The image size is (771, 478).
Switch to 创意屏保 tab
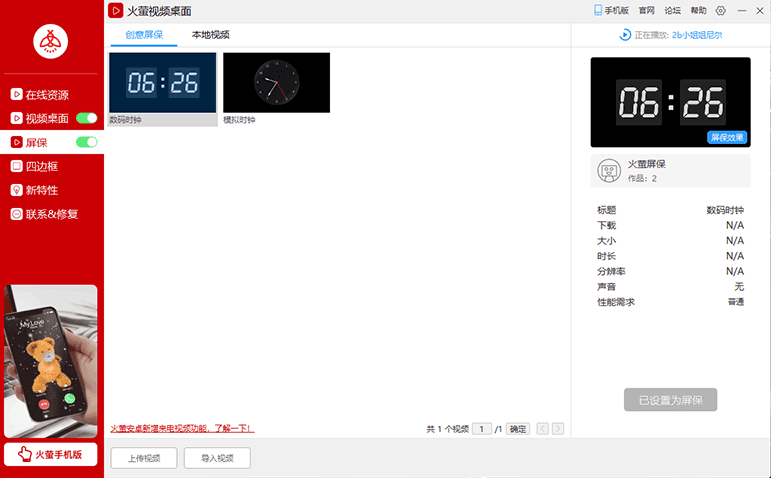(x=144, y=35)
